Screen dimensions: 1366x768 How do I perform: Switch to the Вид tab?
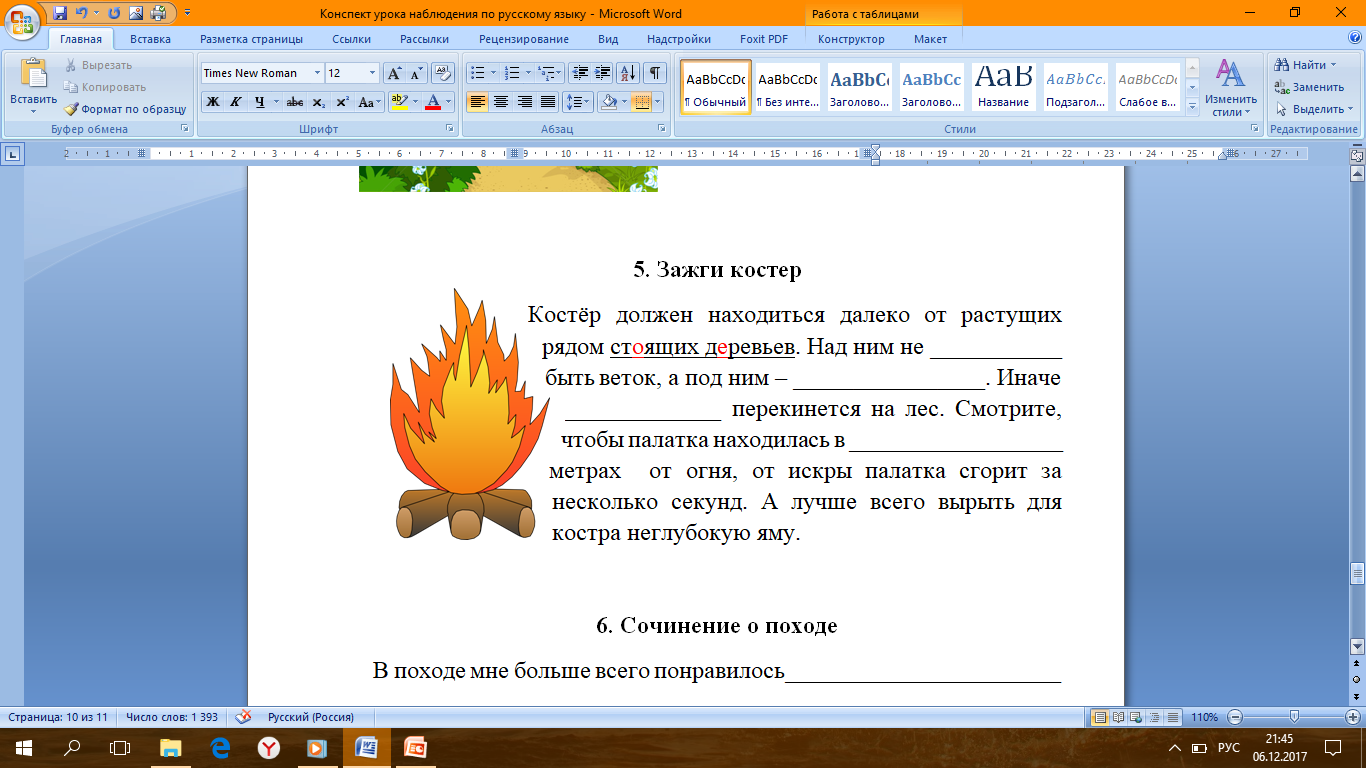click(x=608, y=39)
